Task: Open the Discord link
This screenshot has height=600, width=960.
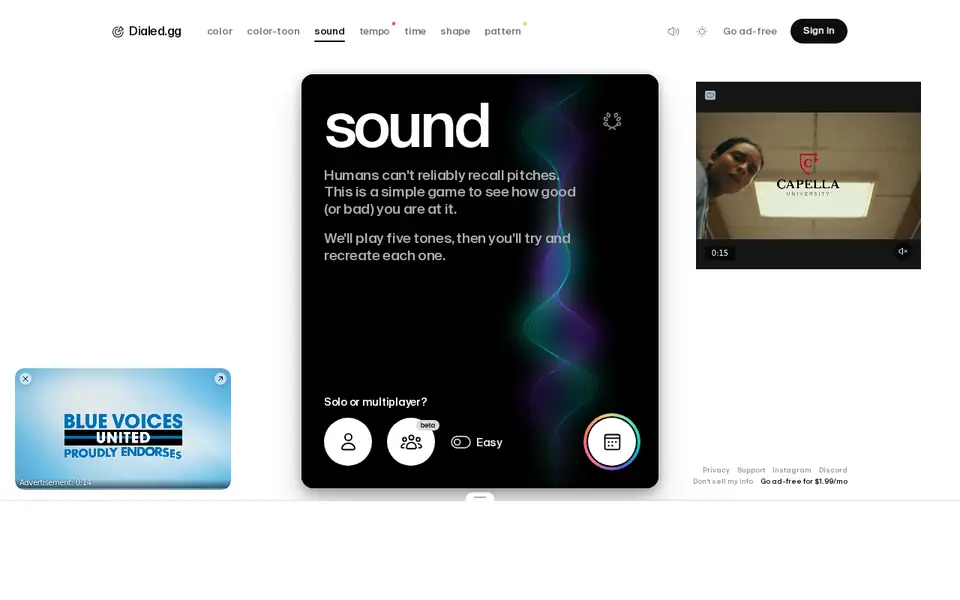Action: (x=833, y=470)
